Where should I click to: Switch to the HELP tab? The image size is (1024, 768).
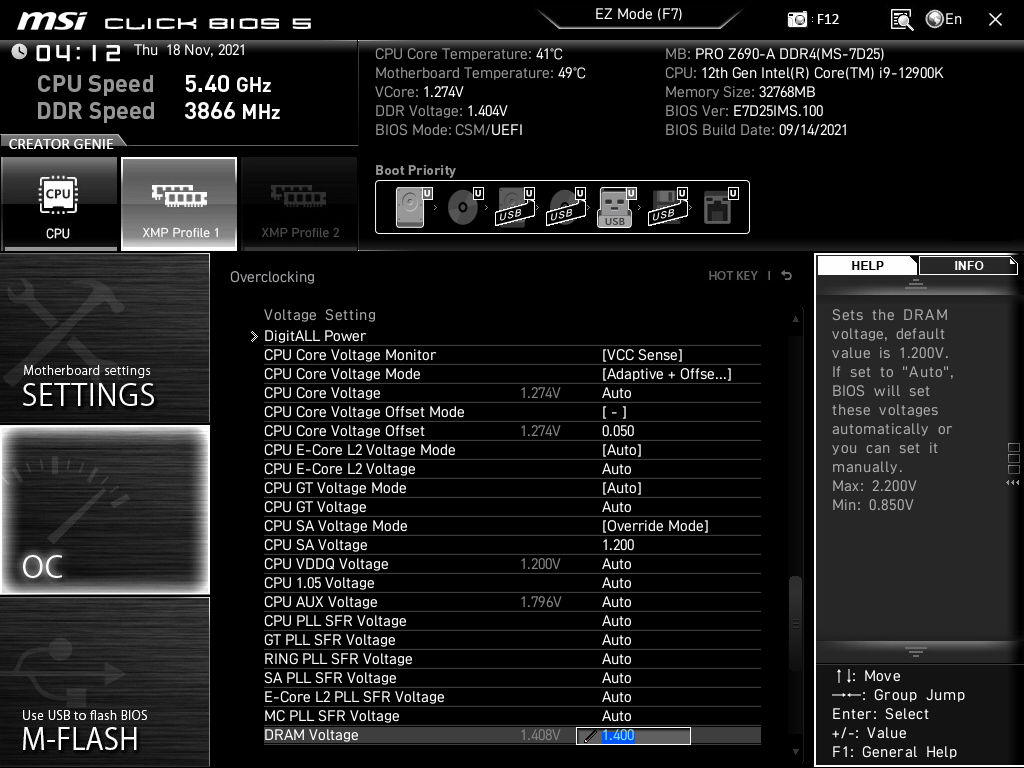(x=867, y=265)
